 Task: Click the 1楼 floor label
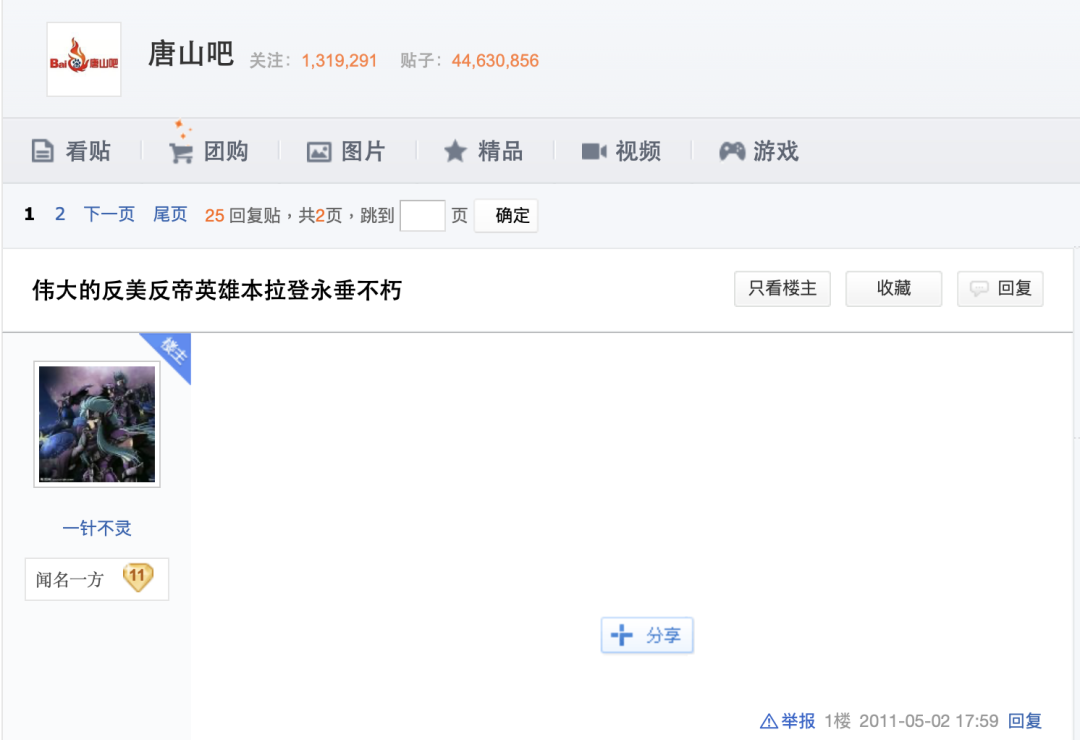[x=838, y=721]
